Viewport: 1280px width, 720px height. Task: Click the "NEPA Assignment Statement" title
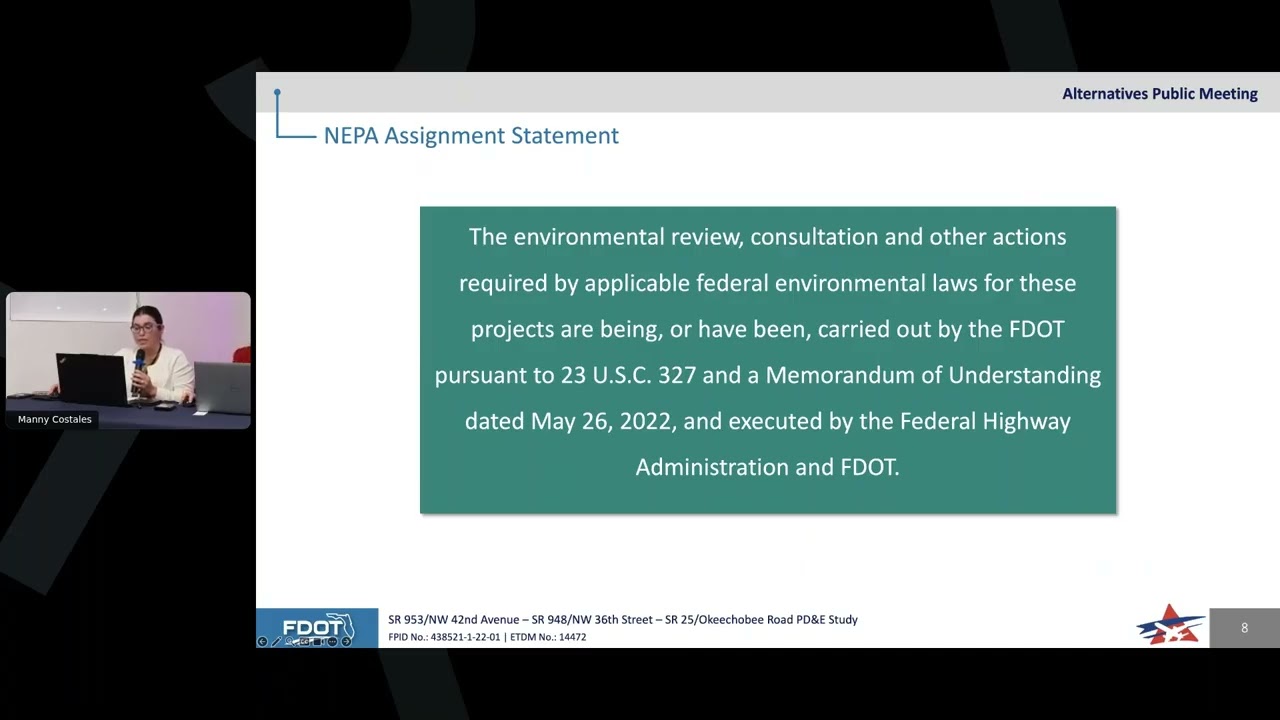(x=471, y=135)
